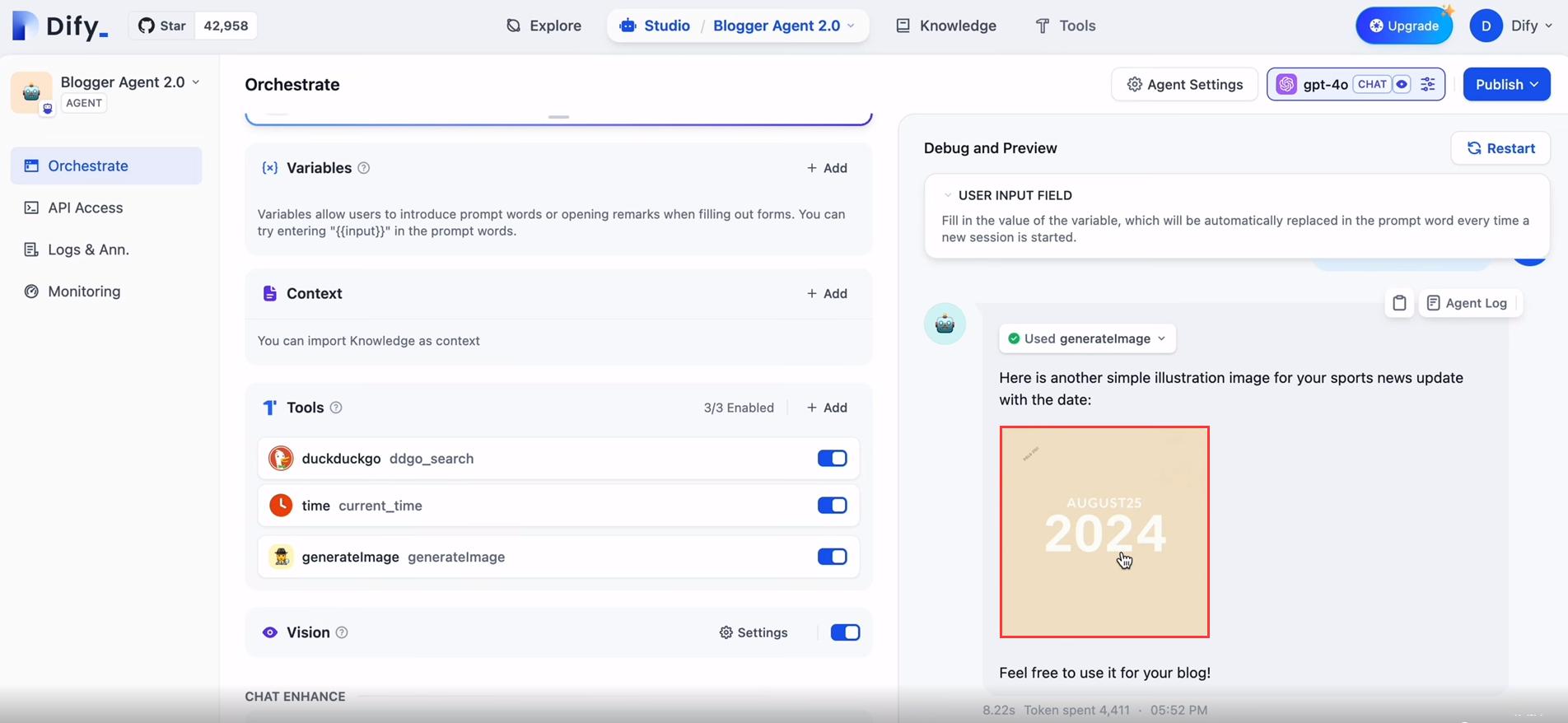
Task: Open the Knowledge tab
Action: (946, 26)
